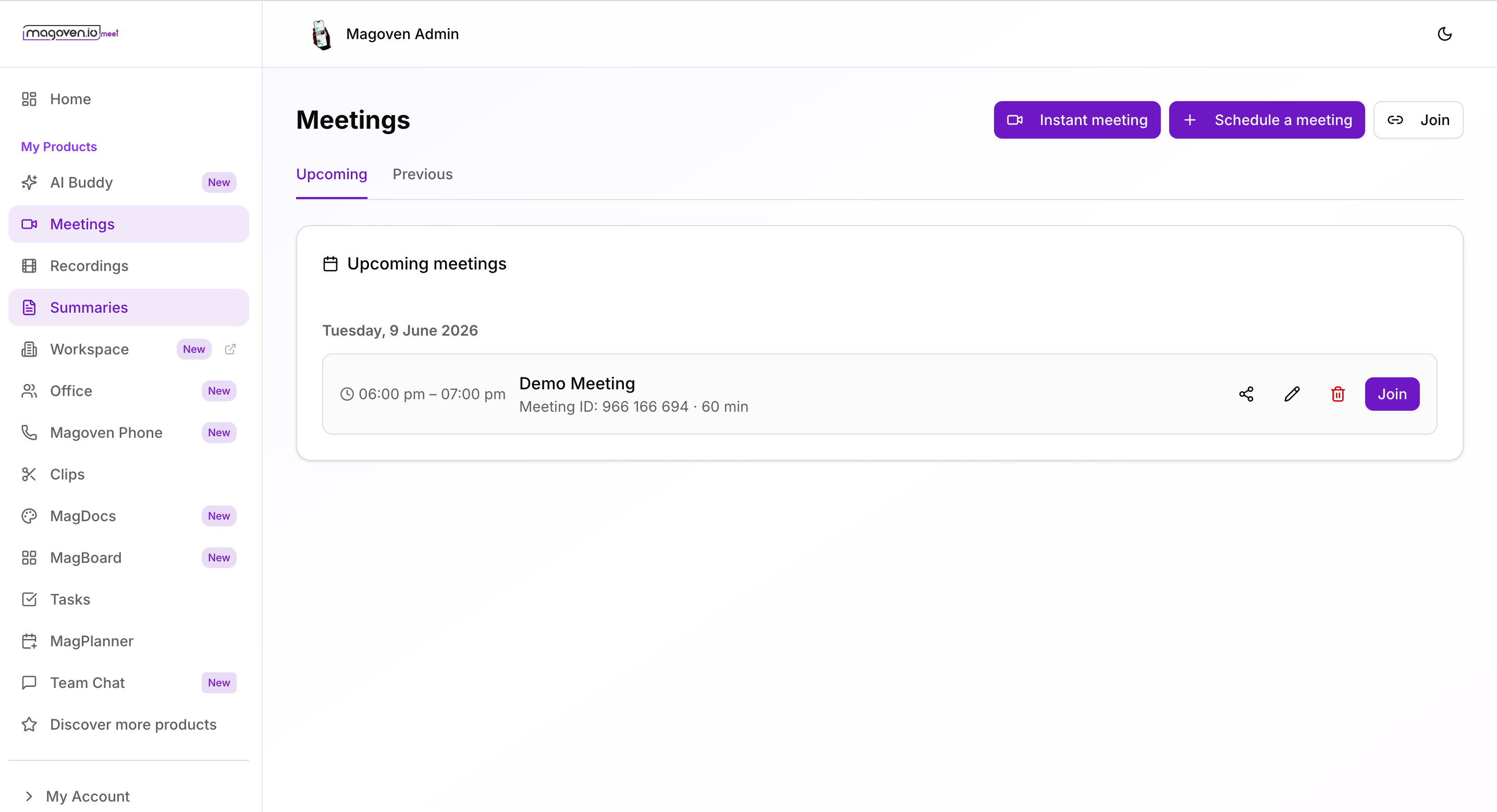Image resolution: width=1497 pixels, height=812 pixels.
Task: Click the Meetings camera icon in sidebar
Action: click(x=29, y=224)
